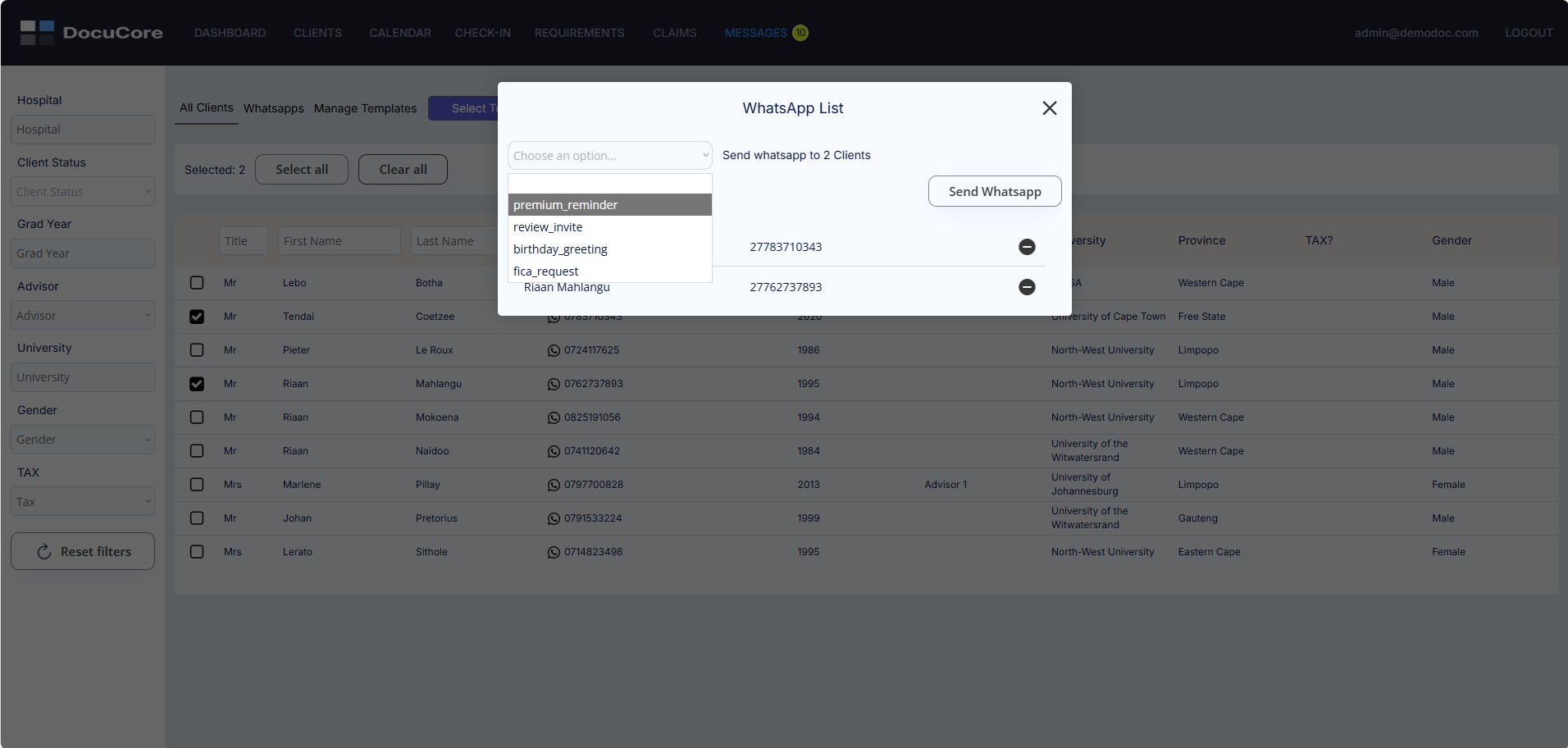This screenshot has height=748, width=1568.
Task: Click WhatsApp icon for 0762737893
Action: tap(554, 384)
